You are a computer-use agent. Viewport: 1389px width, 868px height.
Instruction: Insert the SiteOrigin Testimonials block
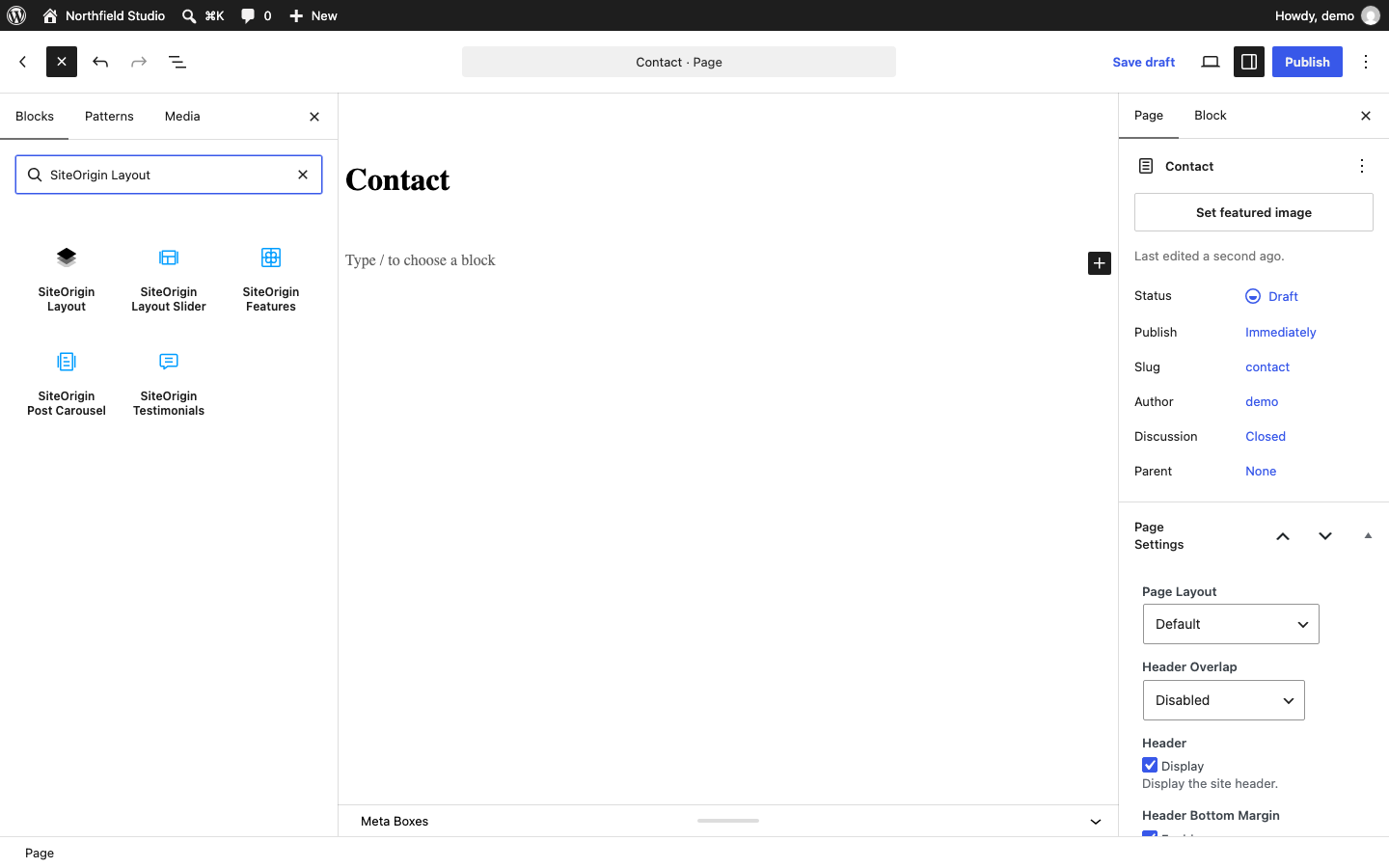(x=169, y=382)
